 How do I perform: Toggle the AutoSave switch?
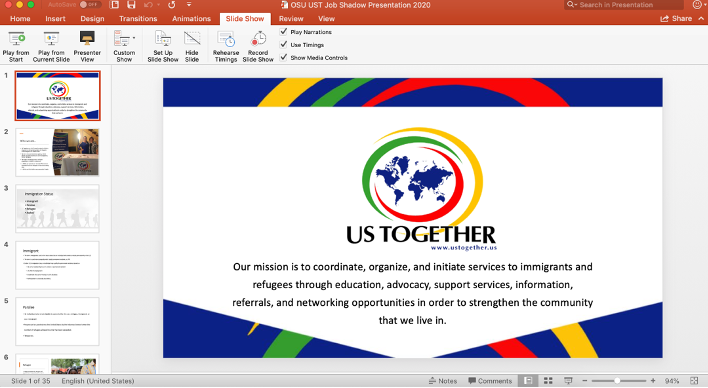[x=89, y=5]
